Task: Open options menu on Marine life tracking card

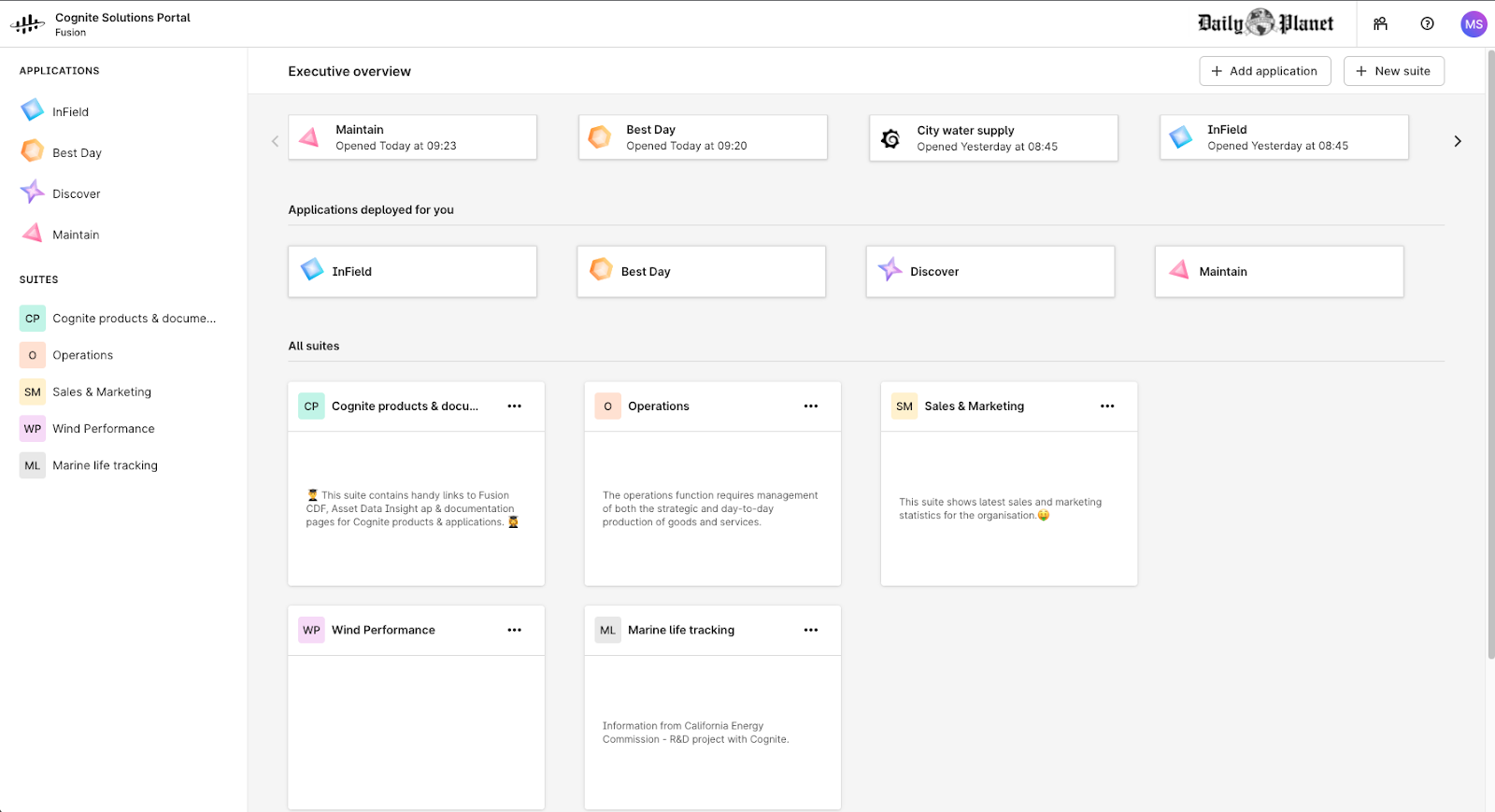Action: (811, 631)
